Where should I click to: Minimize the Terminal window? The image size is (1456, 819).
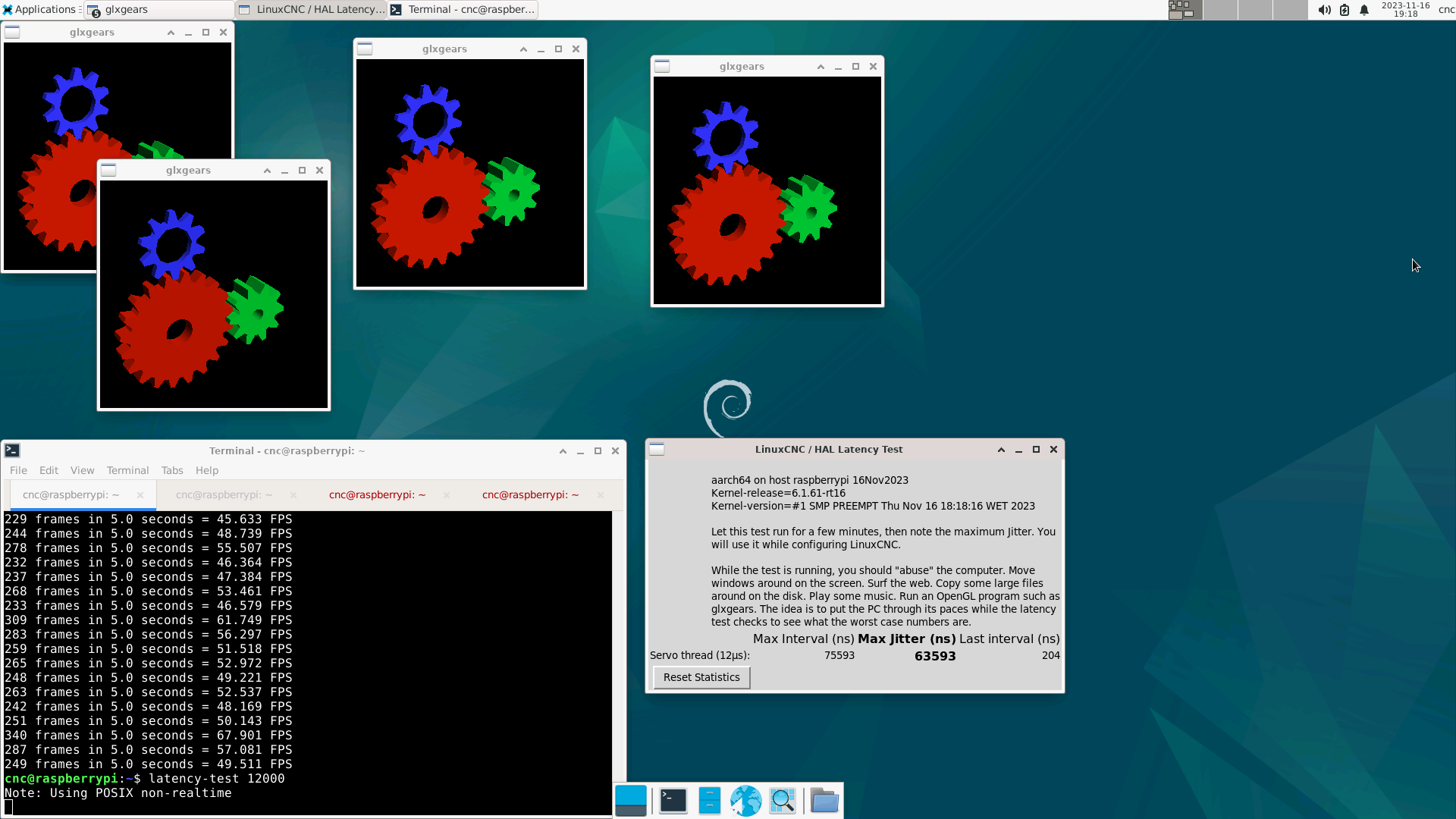point(580,451)
